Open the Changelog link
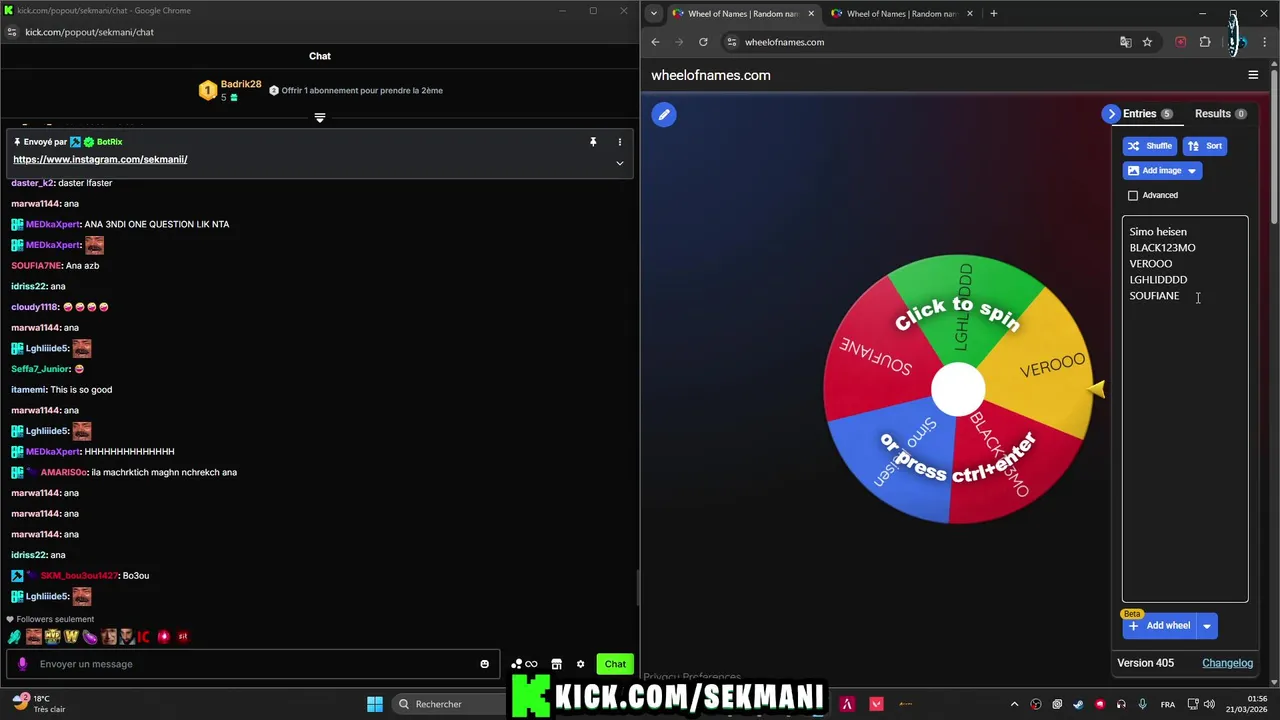Image resolution: width=1280 pixels, height=720 pixels. (1227, 663)
